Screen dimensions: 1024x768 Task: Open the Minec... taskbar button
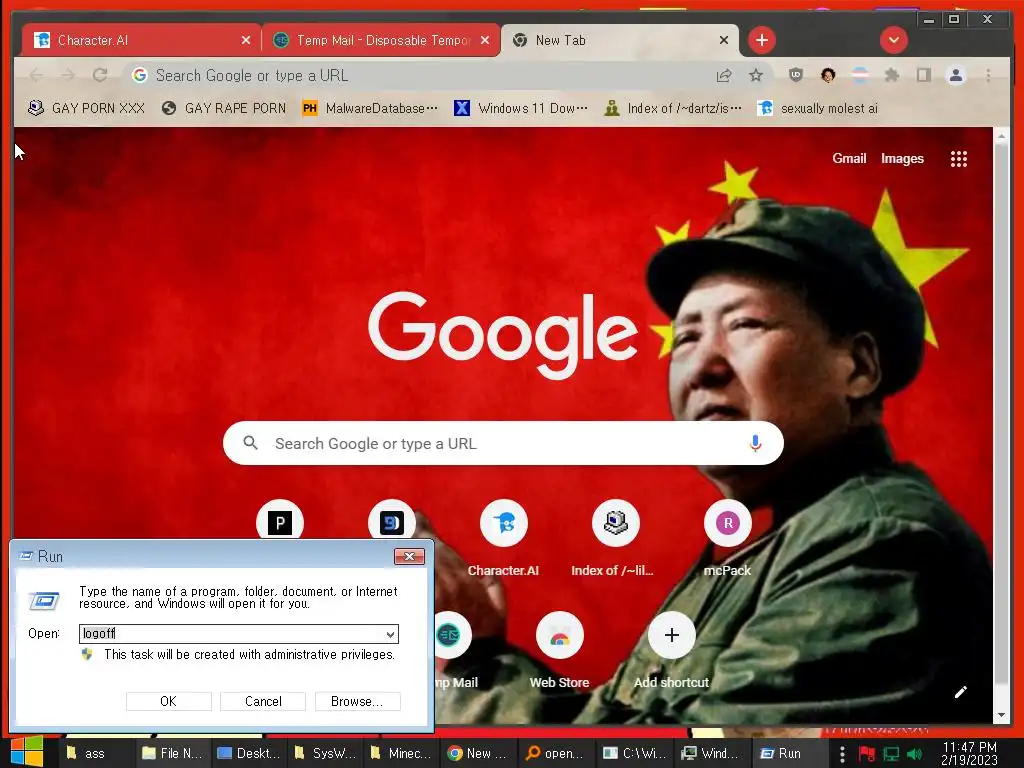400,754
